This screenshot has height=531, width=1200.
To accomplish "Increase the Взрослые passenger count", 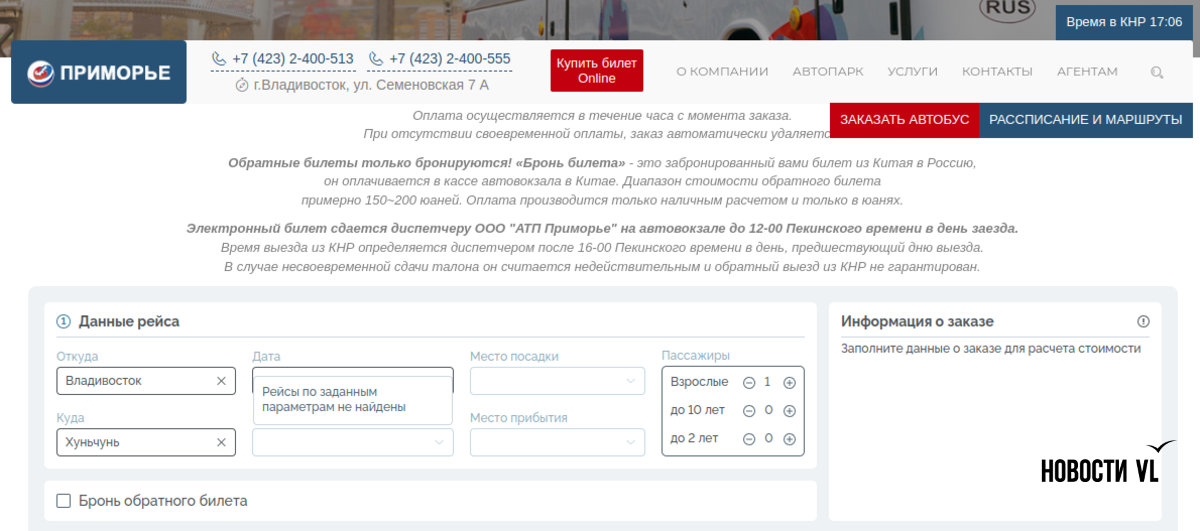I will pyautogui.click(x=789, y=382).
